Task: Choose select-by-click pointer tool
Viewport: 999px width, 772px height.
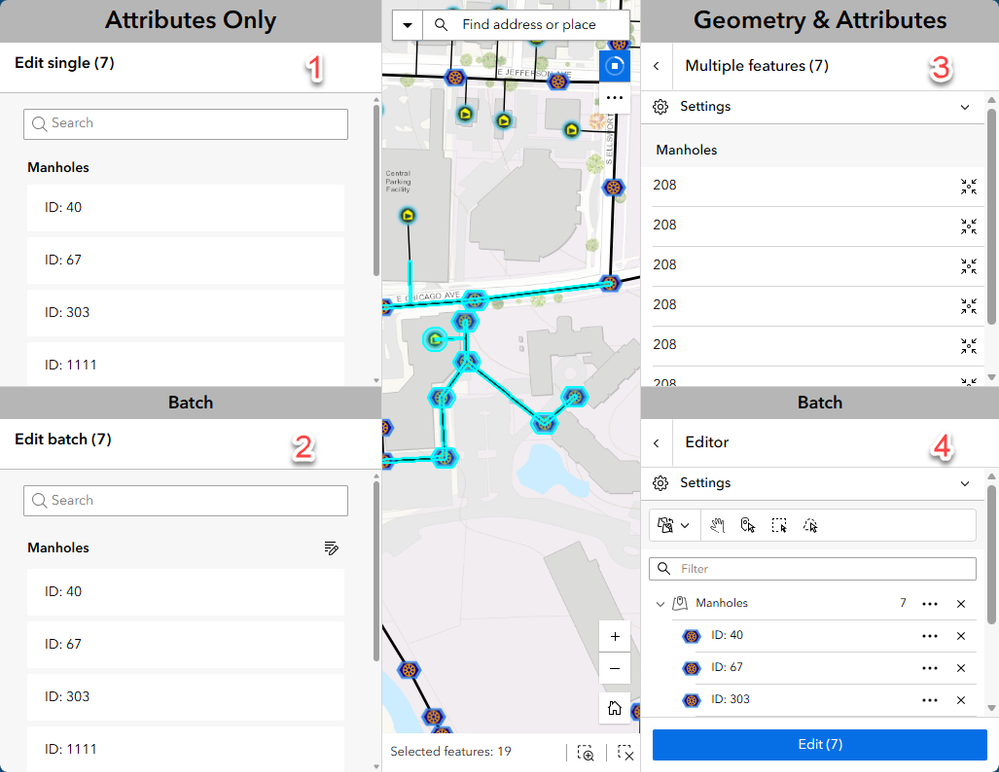Action: [748, 525]
